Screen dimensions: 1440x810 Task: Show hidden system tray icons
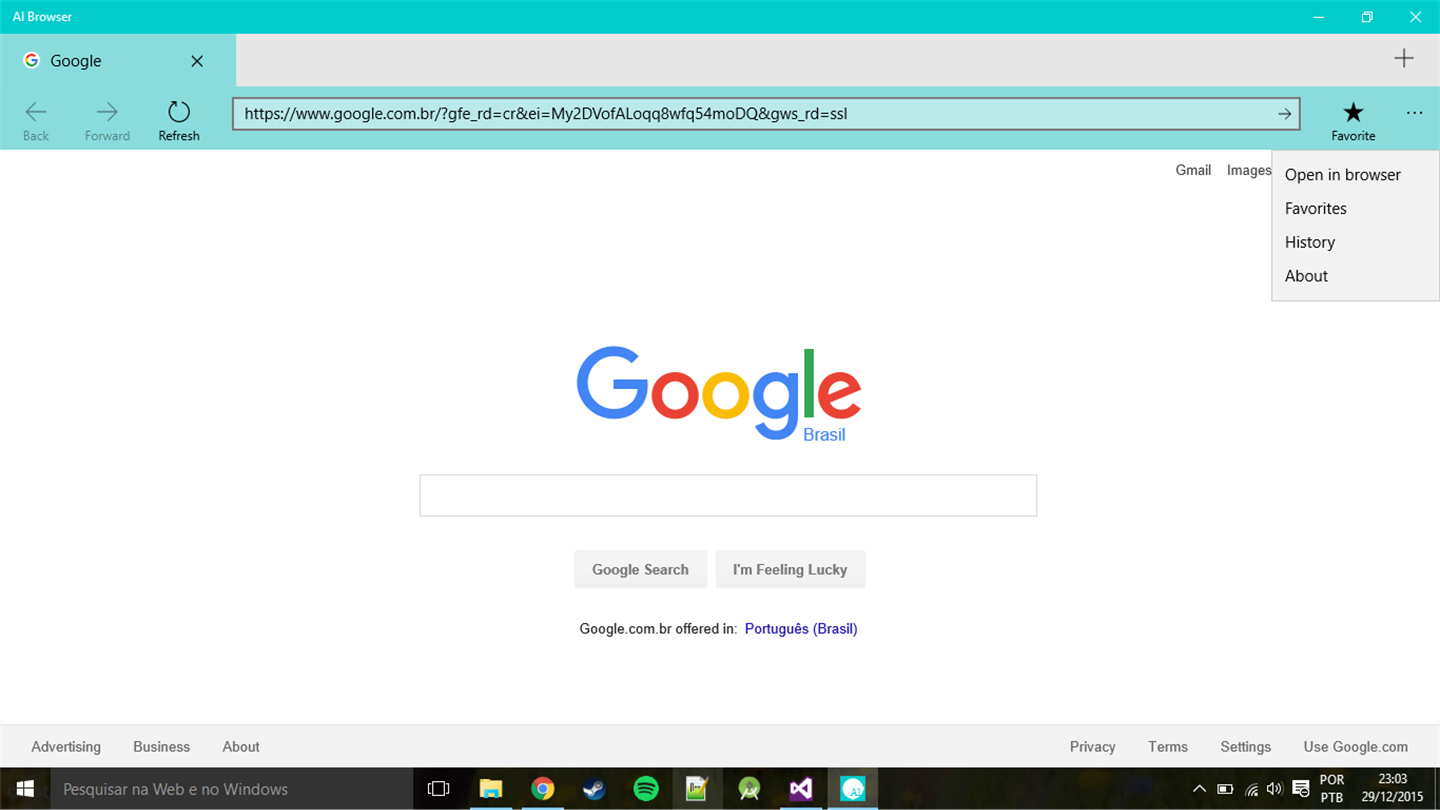pyautogui.click(x=1199, y=789)
